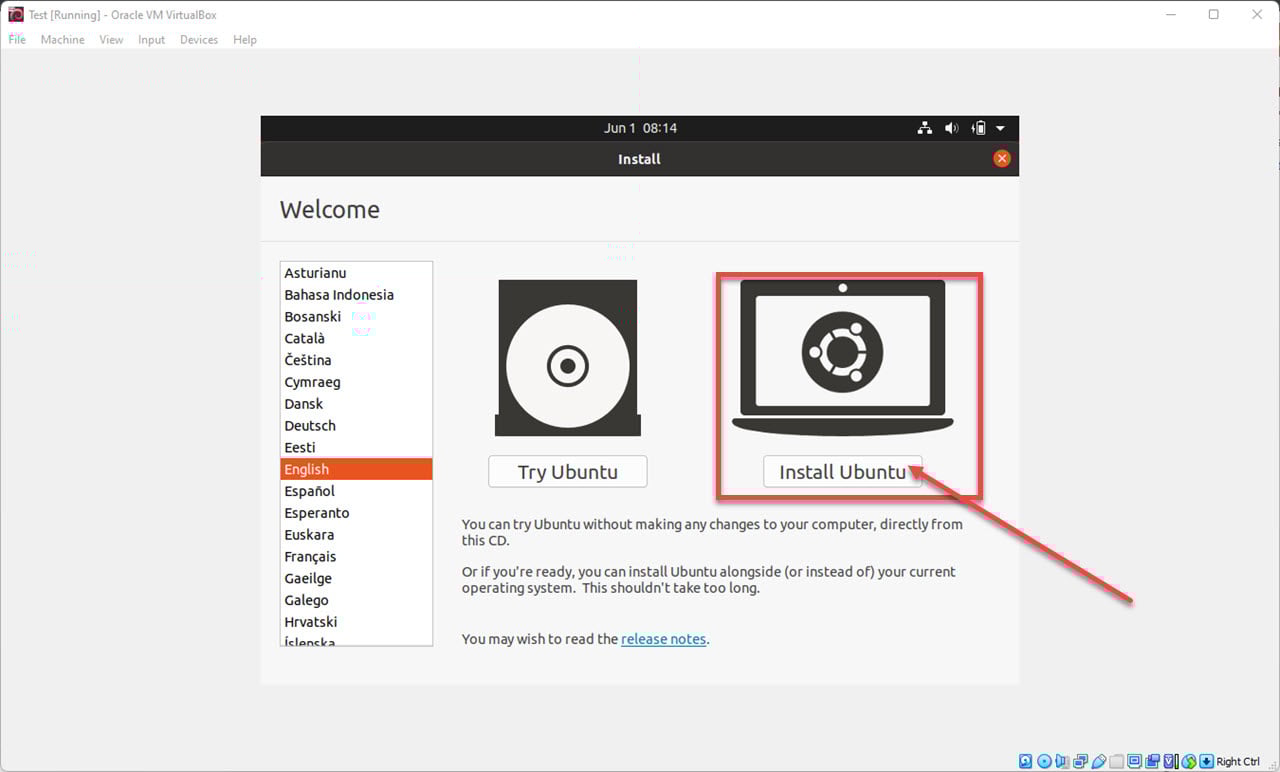Close the Install dialog with red X
This screenshot has width=1280, height=772.
tap(1001, 158)
